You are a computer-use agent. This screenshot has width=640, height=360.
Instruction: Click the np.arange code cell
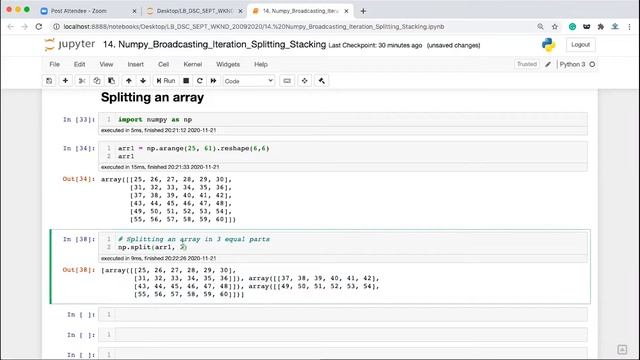[x=343, y=152]
